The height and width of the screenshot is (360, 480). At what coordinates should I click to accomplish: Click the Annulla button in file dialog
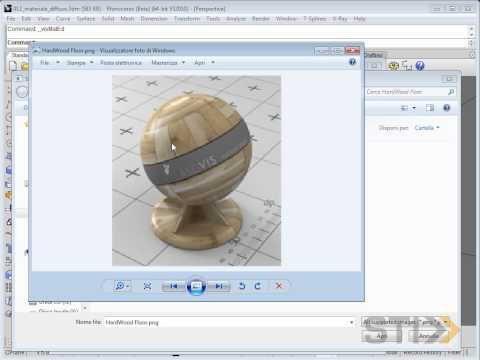click(429, 336)
